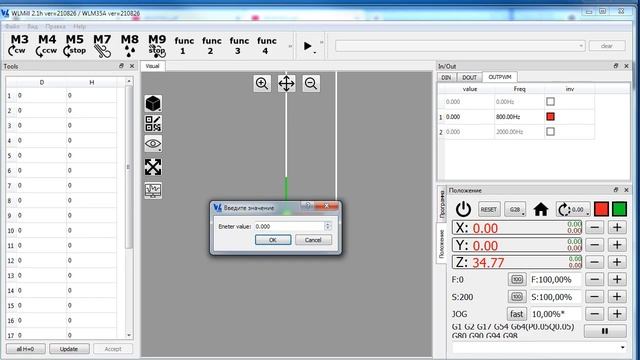The image size is (640, 360).
Task: Click the green indicator square
Action: (x=619, y=209)
